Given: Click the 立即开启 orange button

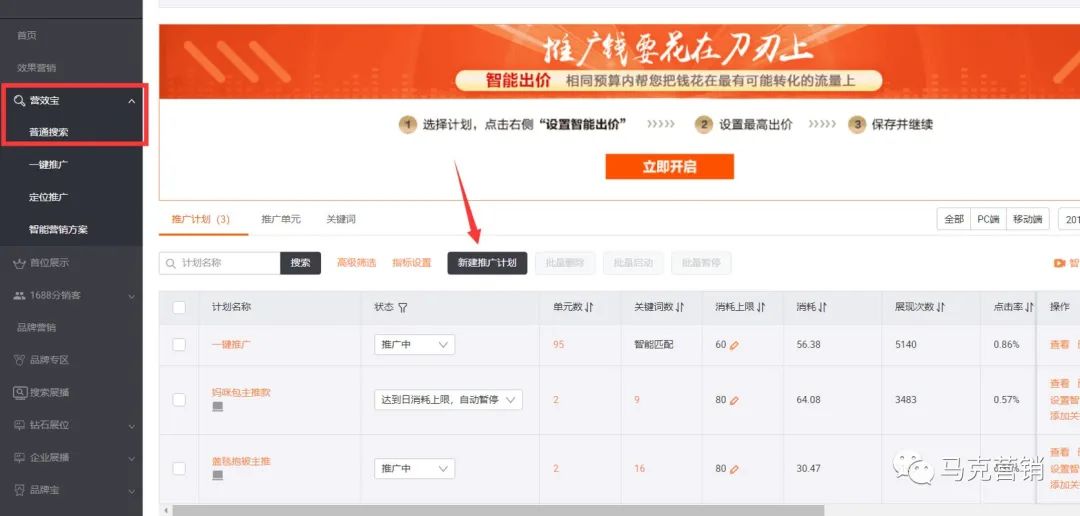Looking at the screenshot, I should pyautogui.click(x=669, y=167).
